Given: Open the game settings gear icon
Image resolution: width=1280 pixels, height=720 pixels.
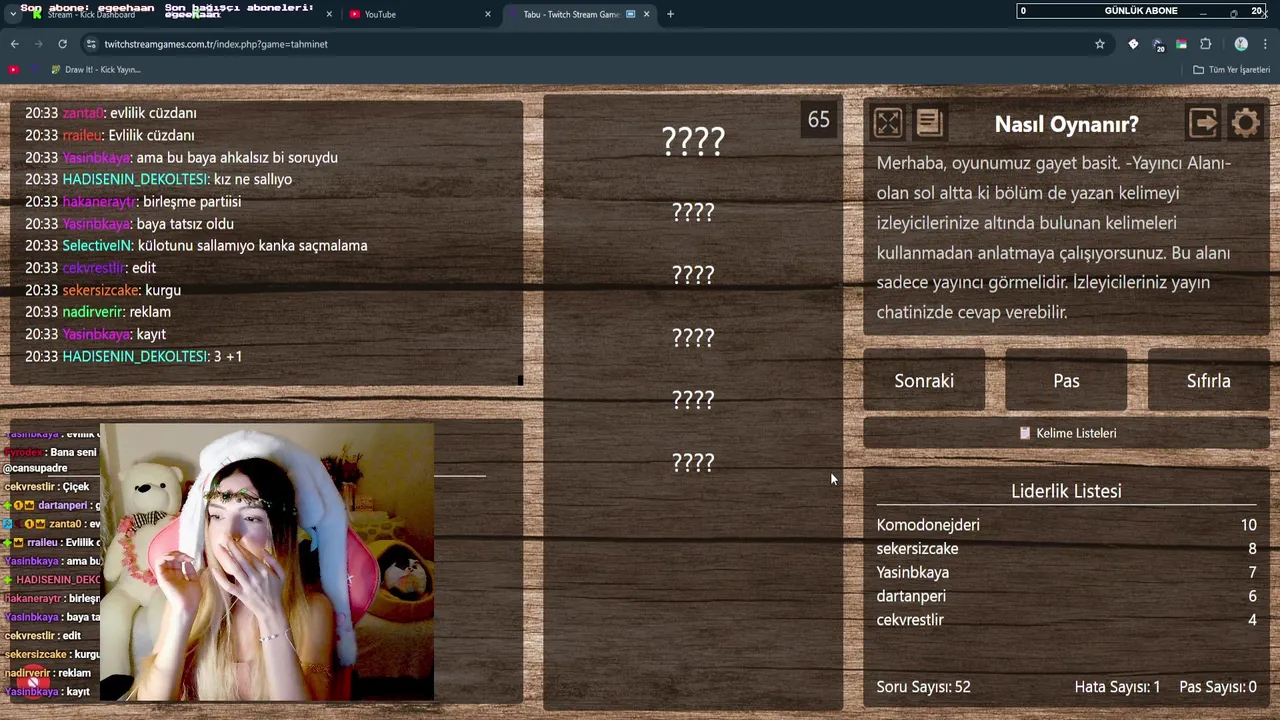Looking at the screenshot, I should coord(1245,123).
